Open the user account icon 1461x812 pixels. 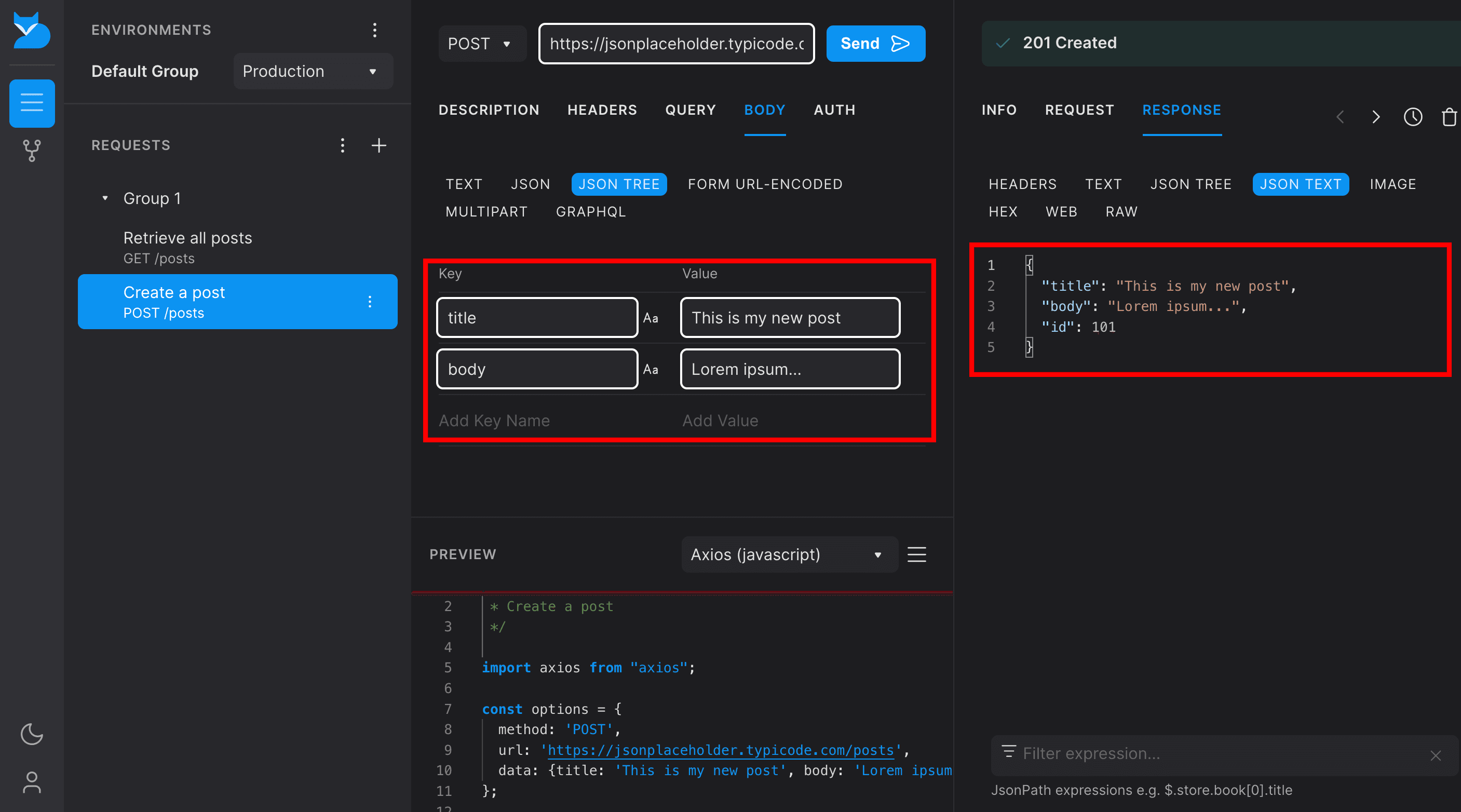pos(32,783)
